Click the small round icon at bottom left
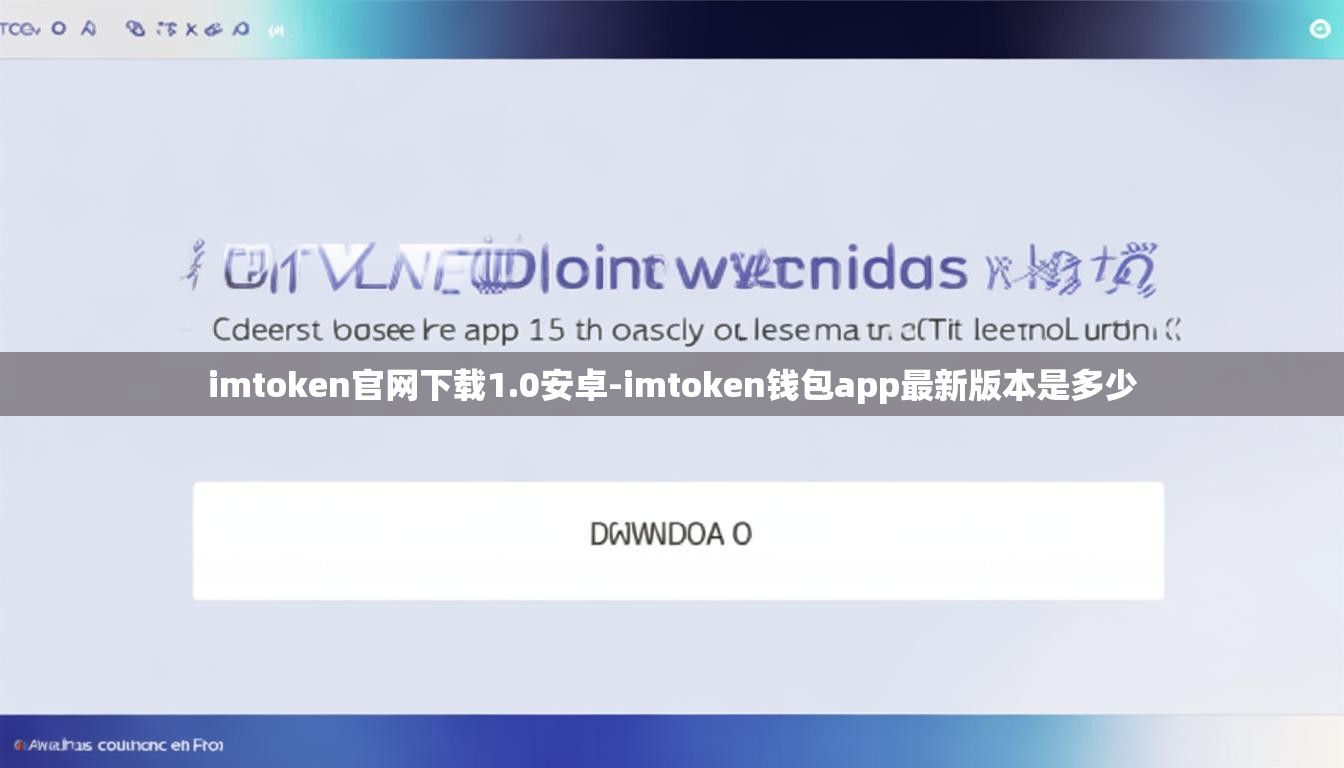The image size is (1344, 768). click(21, 744)
